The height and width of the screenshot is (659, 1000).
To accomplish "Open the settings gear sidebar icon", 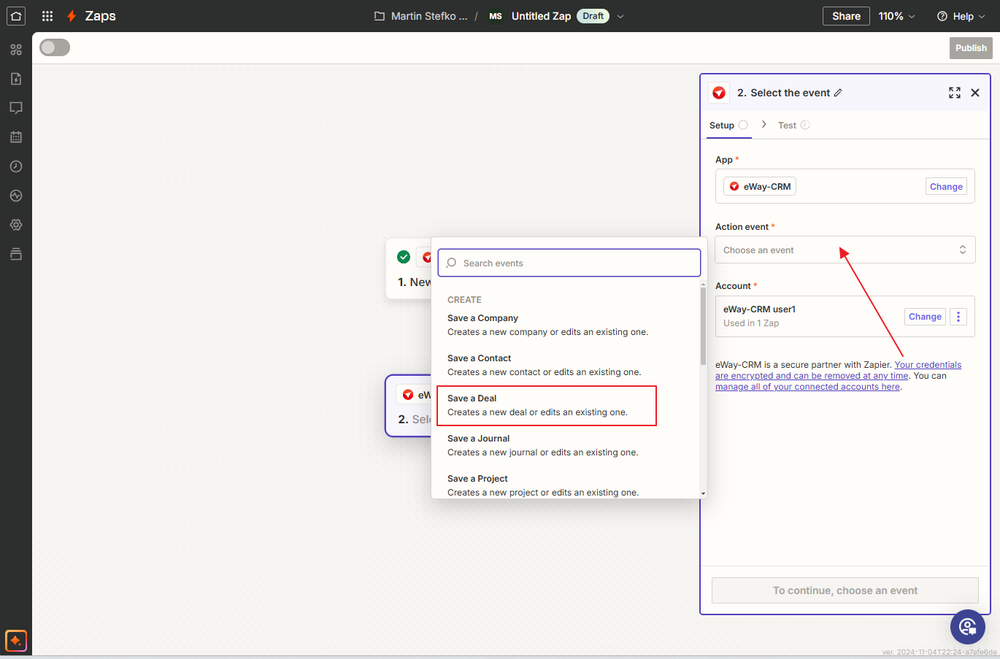I will [x=16, y=225].
